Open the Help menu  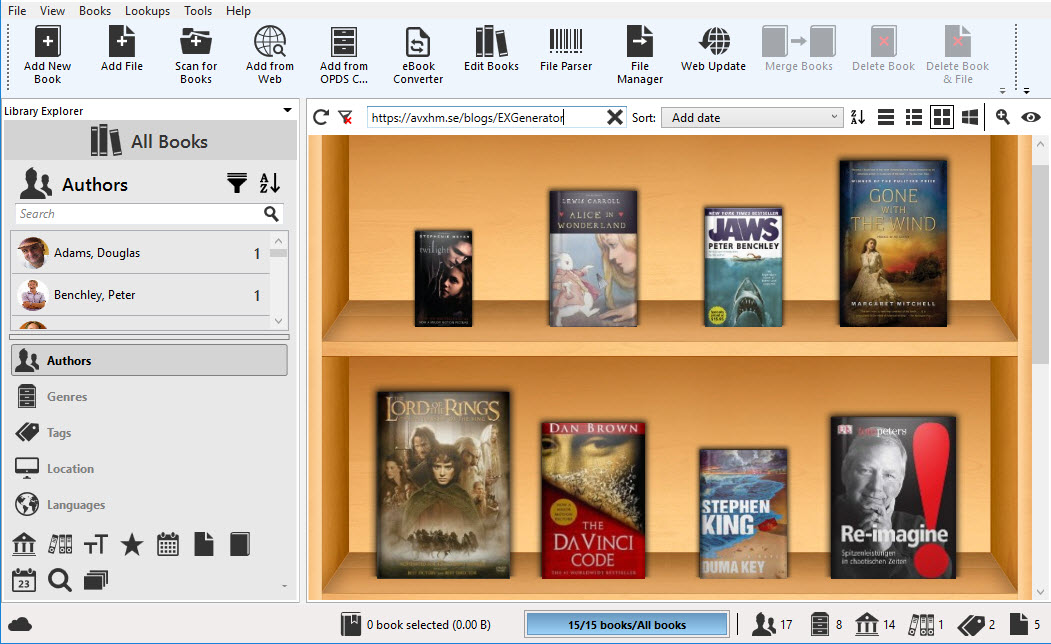click(238, 11)
